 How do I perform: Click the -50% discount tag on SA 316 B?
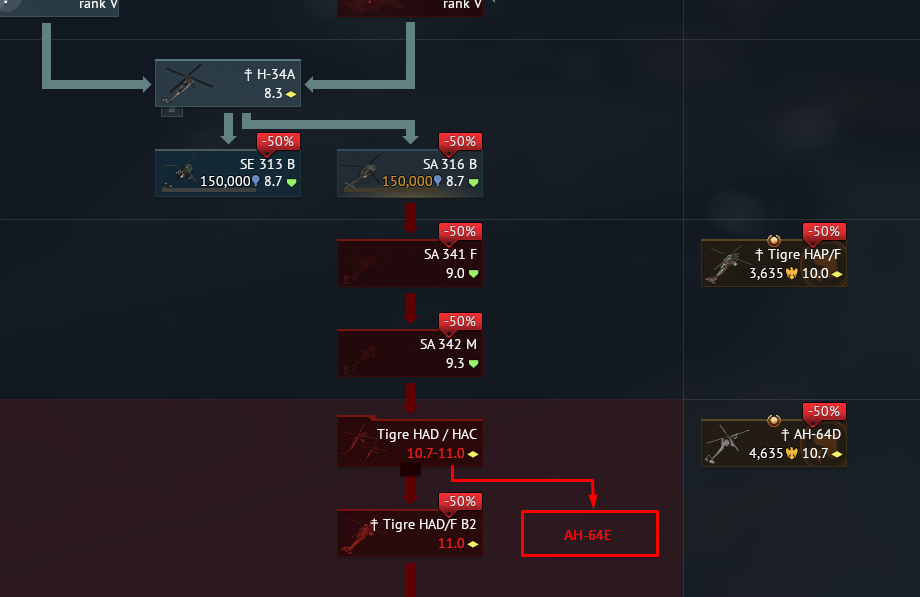[461, 142]
